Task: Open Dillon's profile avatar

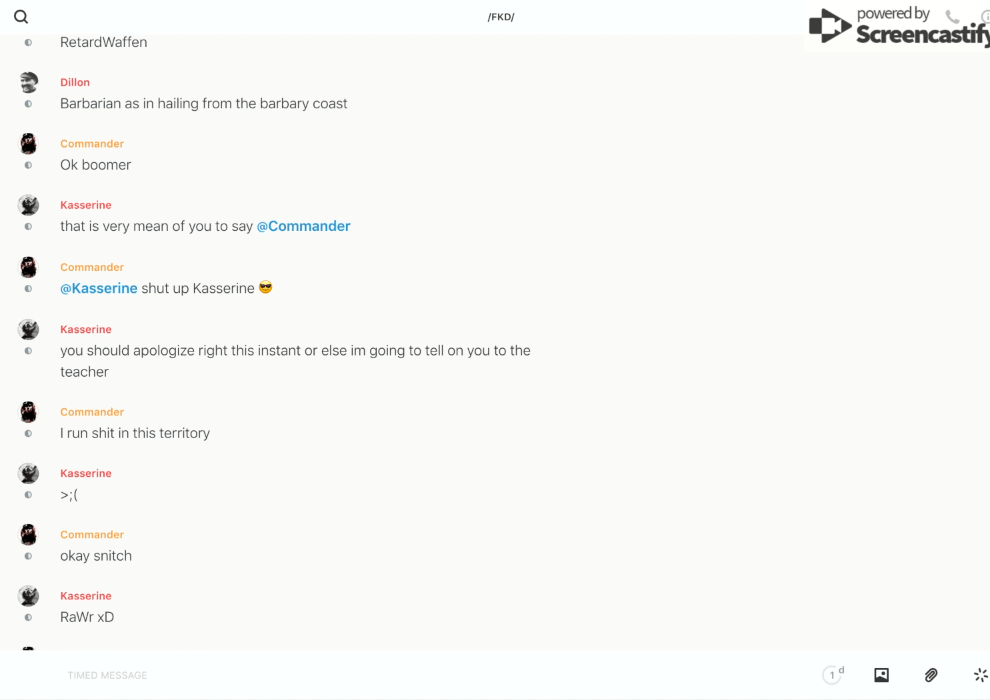Action: click(x=29, y=82)
